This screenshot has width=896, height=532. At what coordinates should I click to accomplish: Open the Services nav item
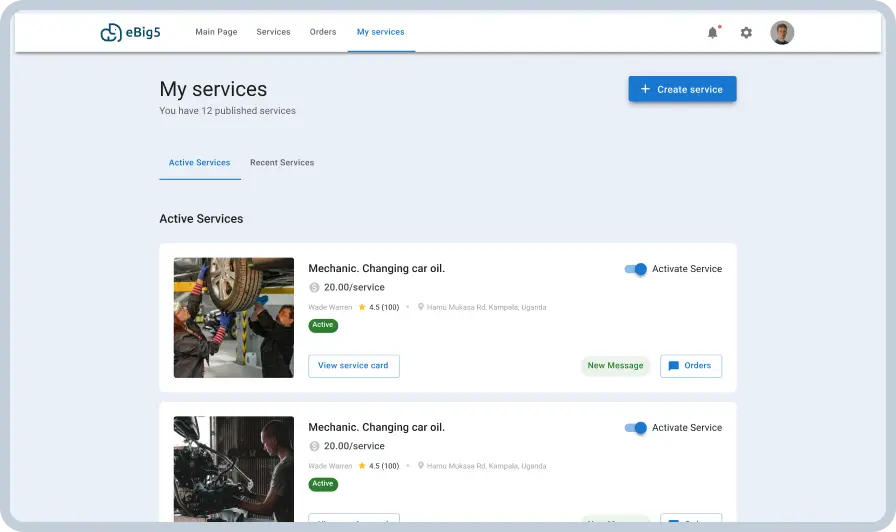273,32
